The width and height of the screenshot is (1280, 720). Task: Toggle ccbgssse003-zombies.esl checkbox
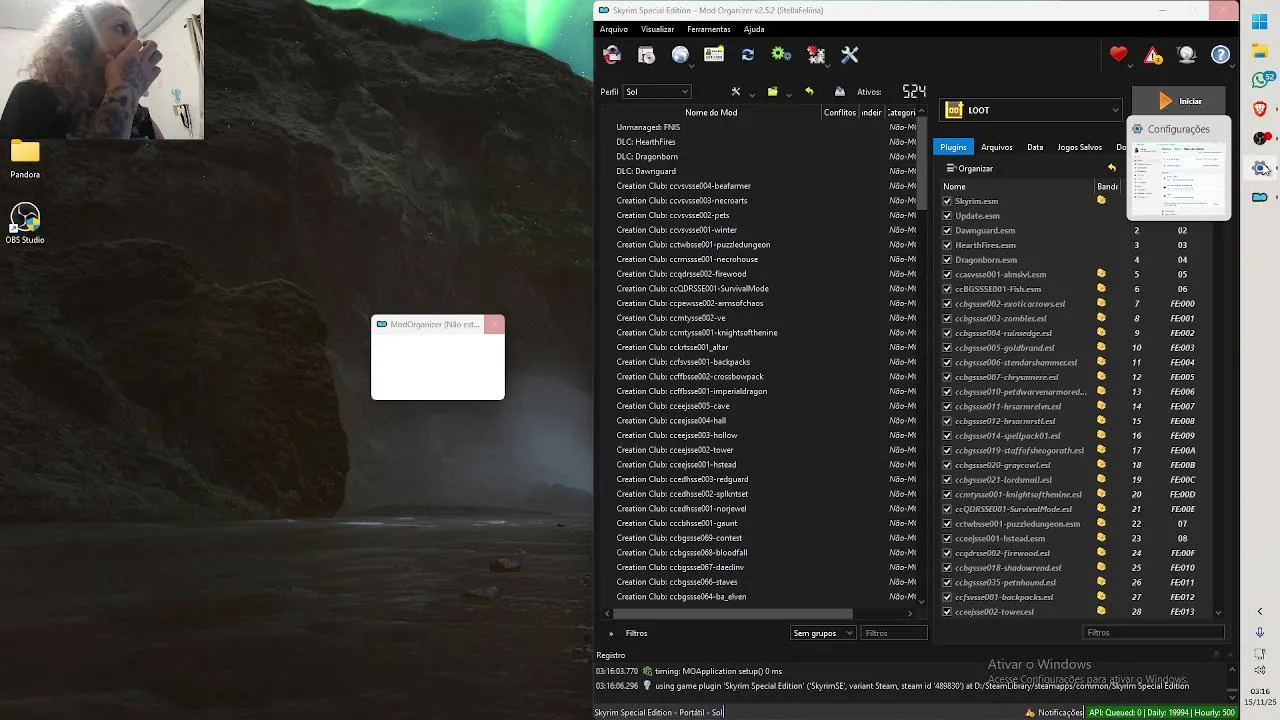coord(947,318)
